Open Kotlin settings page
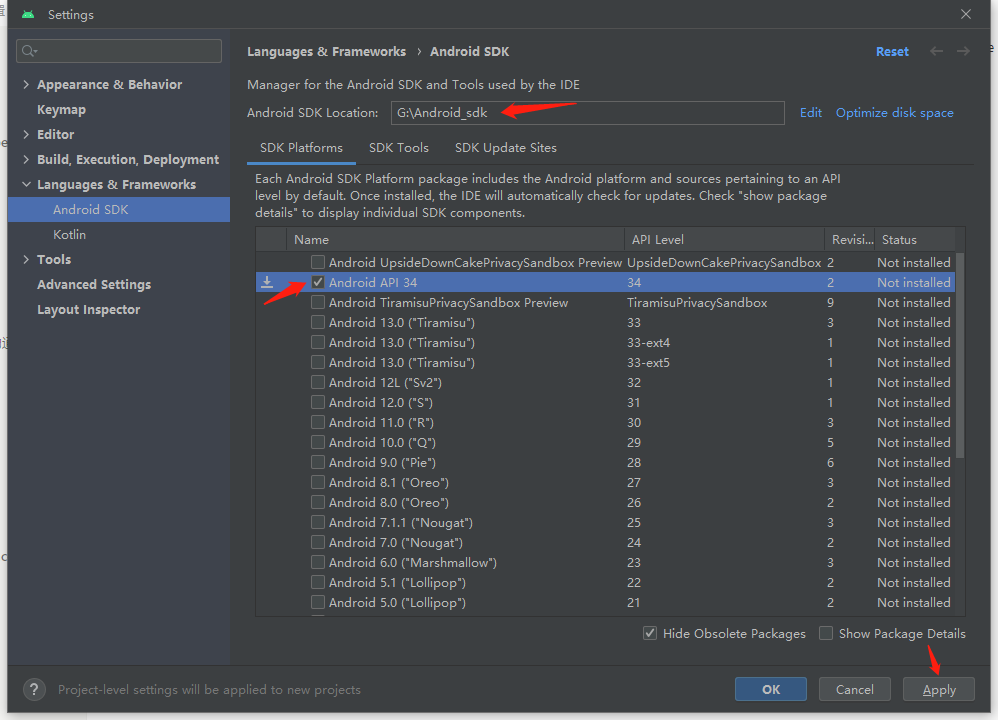This screenshot has height=720, width=998. pos(69,234)
